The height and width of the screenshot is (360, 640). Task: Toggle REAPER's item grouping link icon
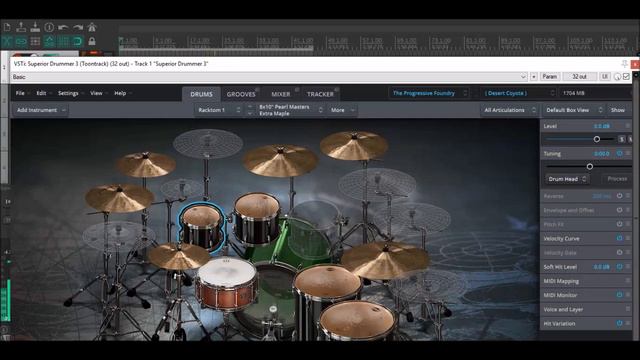pos(21,41)
